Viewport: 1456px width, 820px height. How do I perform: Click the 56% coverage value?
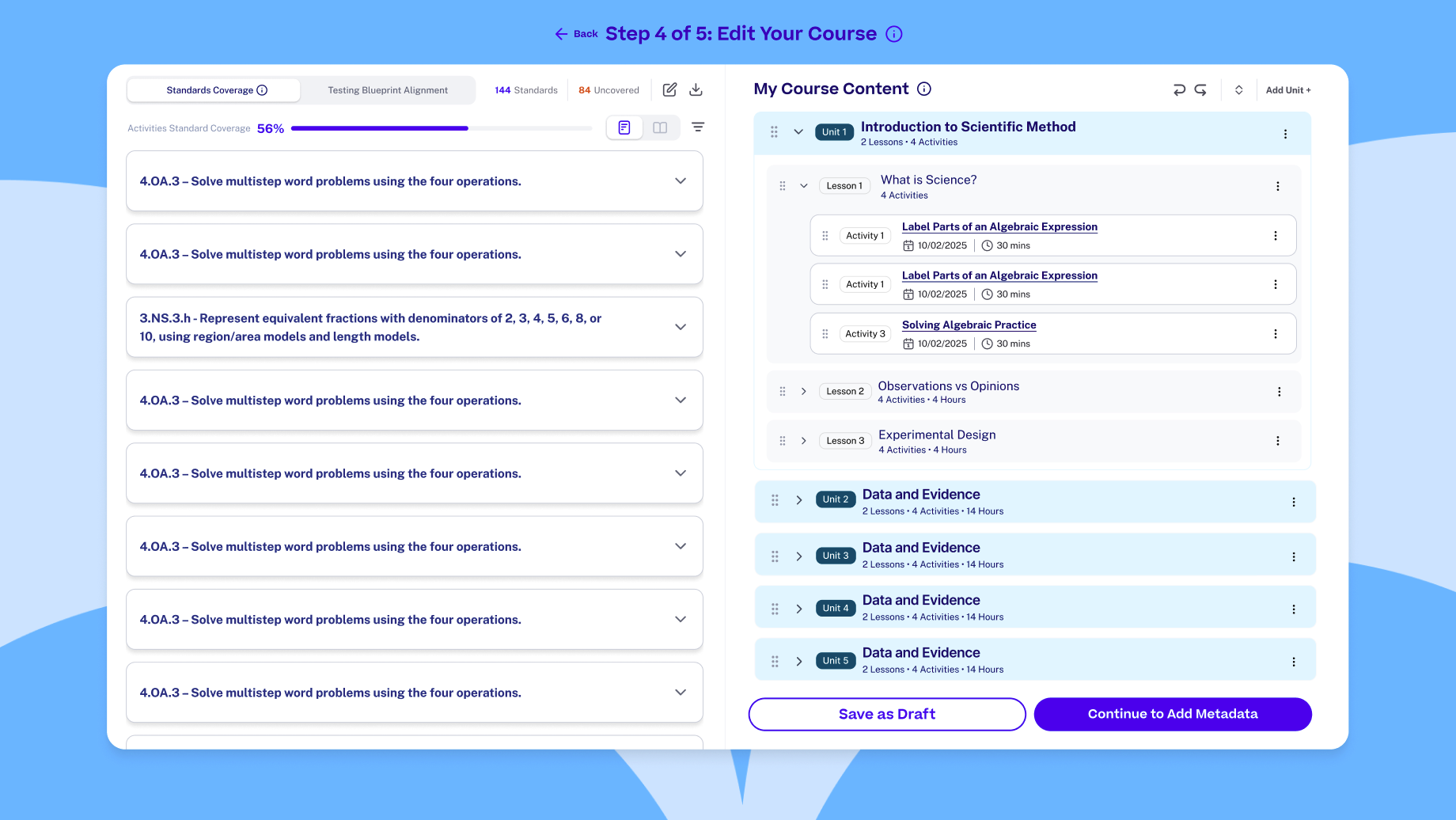point(271,128)
